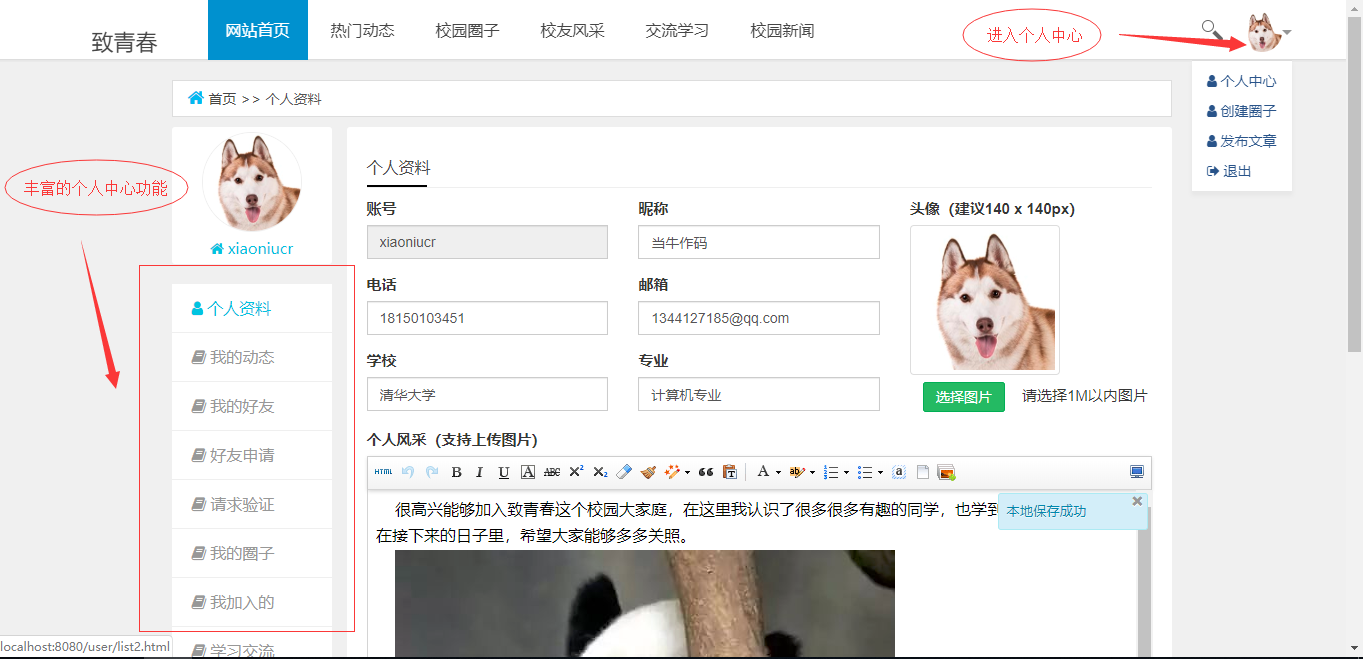Click the 电话 input field
The height and width of the screenshot is (659, 1363).
click(487, 318)
